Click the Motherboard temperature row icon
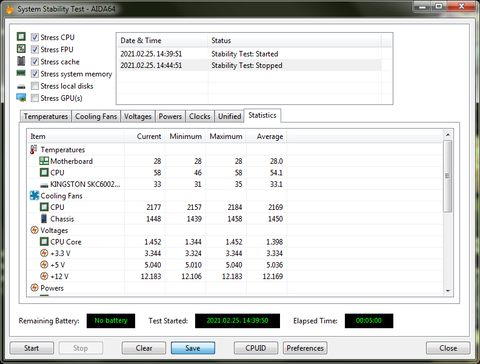The width and height of the screenshot is (480, 364). click(x=44, y=161)
